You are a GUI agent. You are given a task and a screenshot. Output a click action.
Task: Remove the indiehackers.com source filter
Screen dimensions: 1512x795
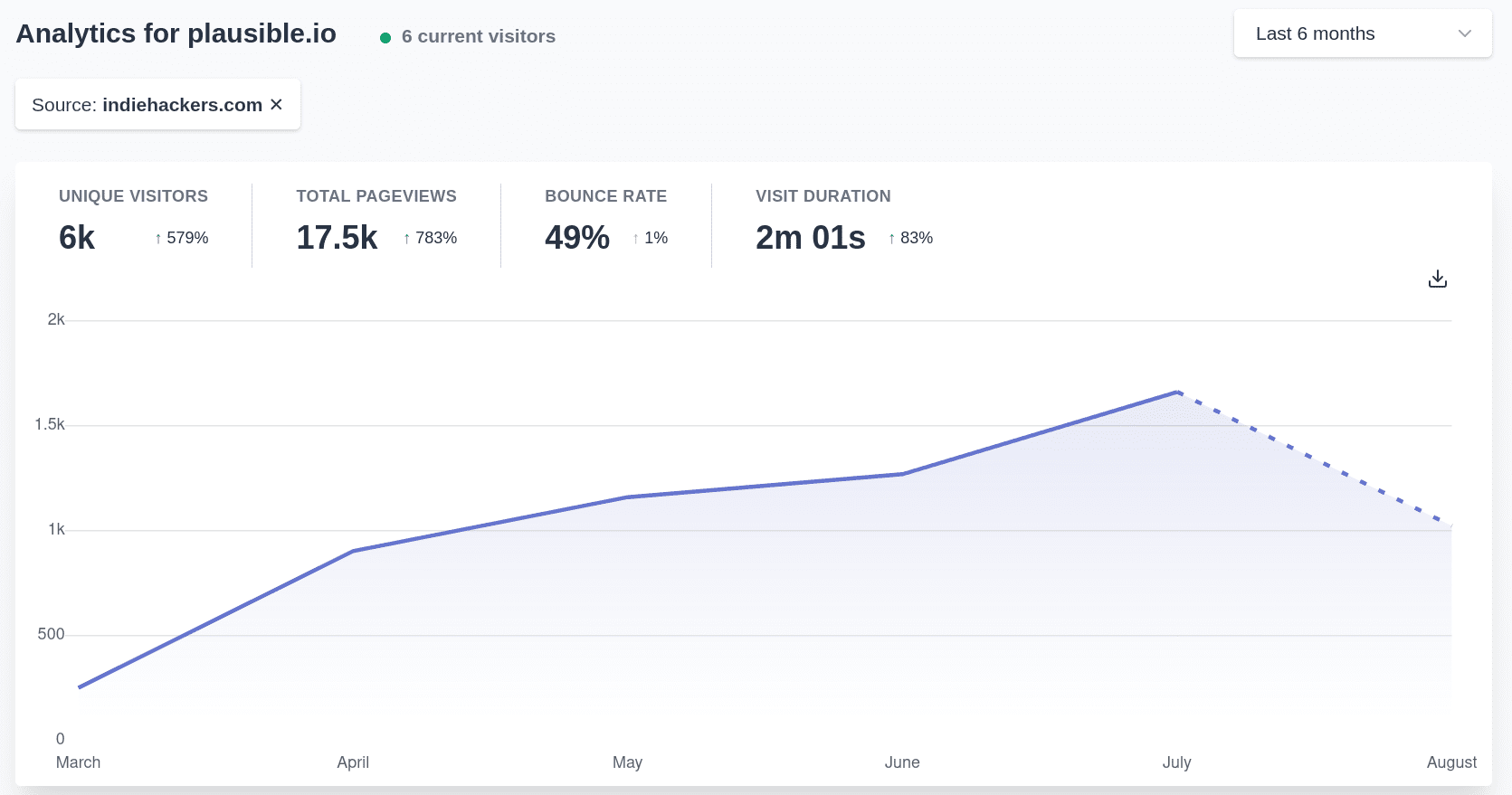276,105
